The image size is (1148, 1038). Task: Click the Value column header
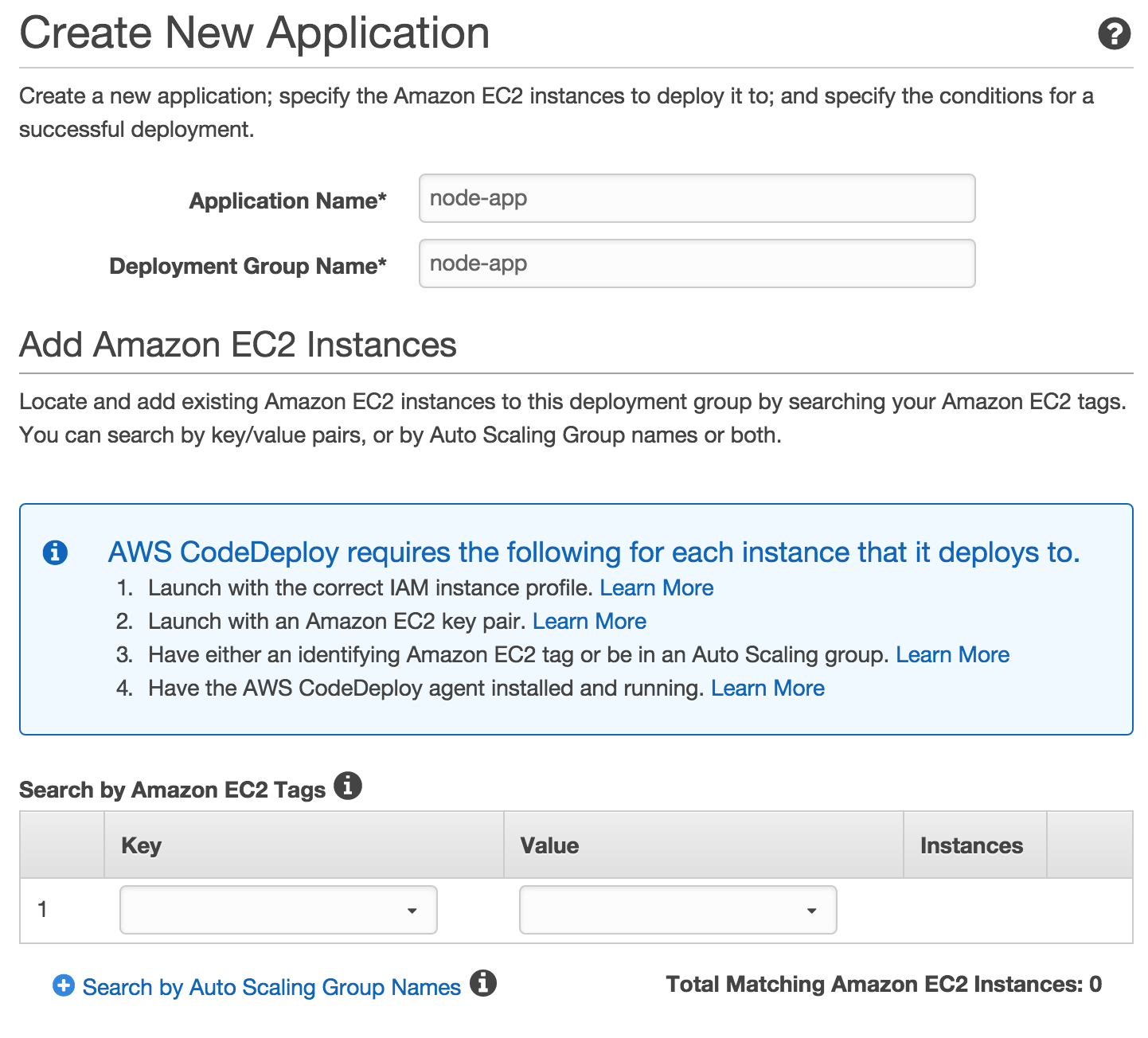[x=549, y=845]
